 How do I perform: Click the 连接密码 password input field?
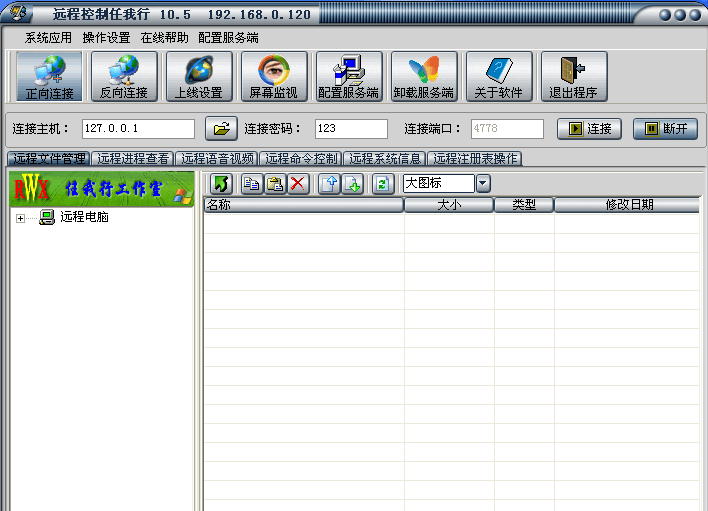coord(351,129)
